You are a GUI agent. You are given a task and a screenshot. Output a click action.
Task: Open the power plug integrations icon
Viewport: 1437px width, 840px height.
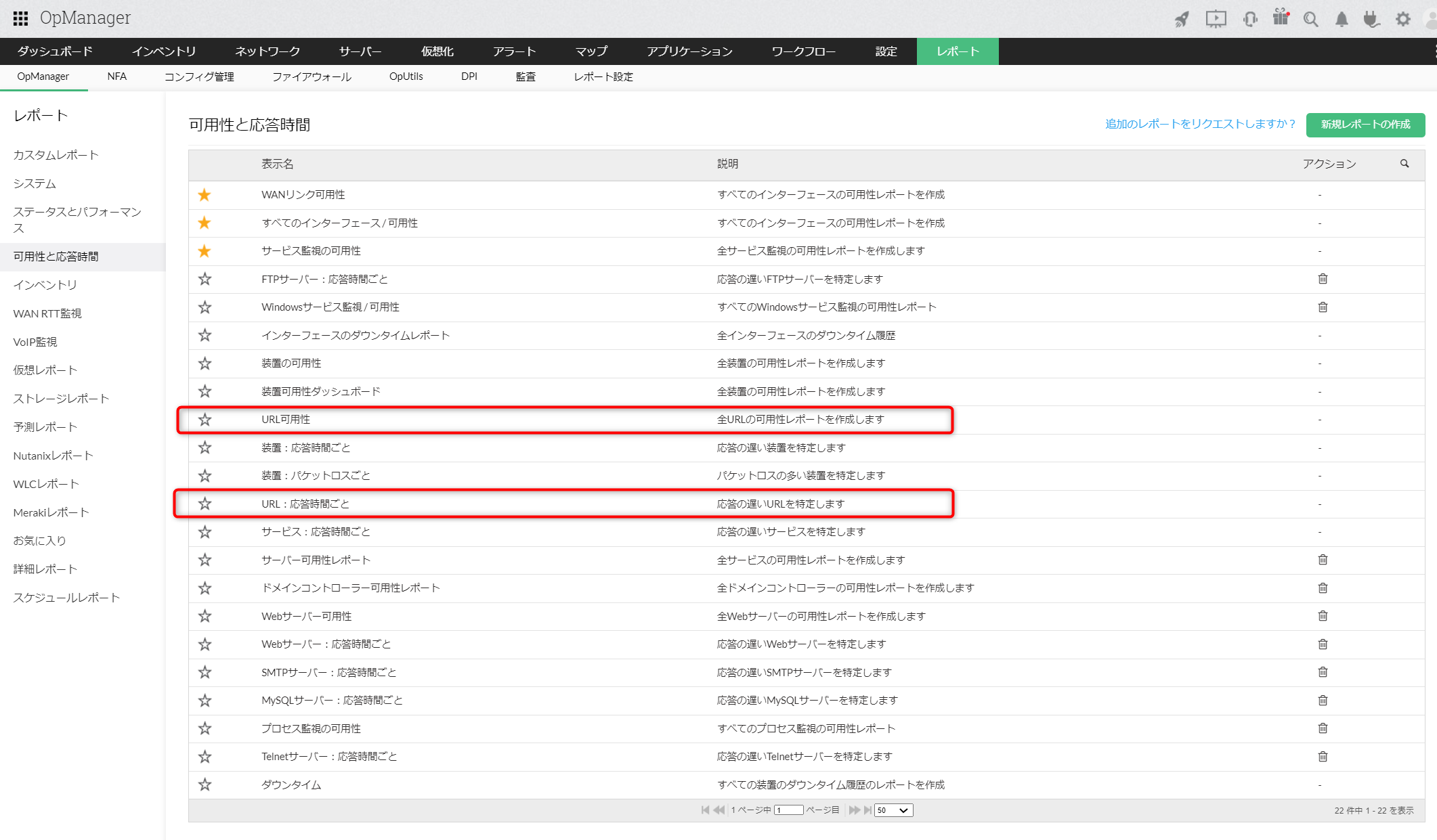(1371, 19)
